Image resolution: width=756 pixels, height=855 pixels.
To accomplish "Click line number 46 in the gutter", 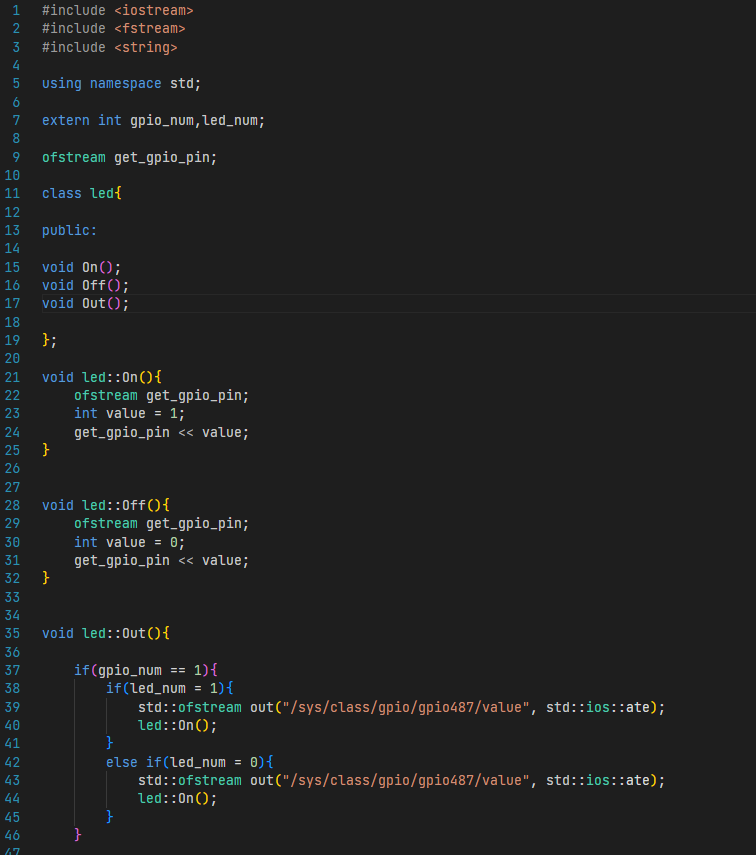I will tap(12, 835).
